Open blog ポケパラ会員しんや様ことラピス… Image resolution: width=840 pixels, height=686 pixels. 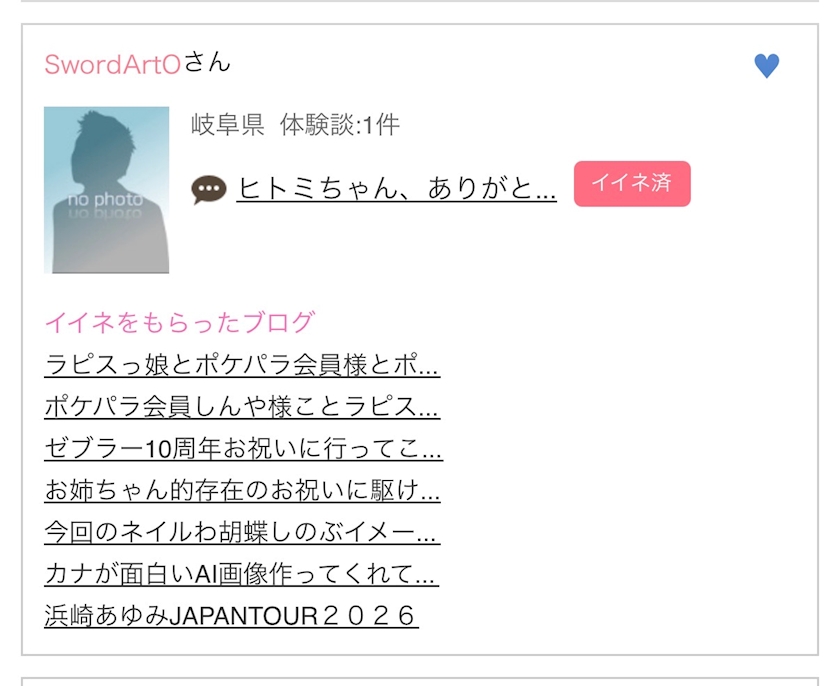[x=242, y=407]
